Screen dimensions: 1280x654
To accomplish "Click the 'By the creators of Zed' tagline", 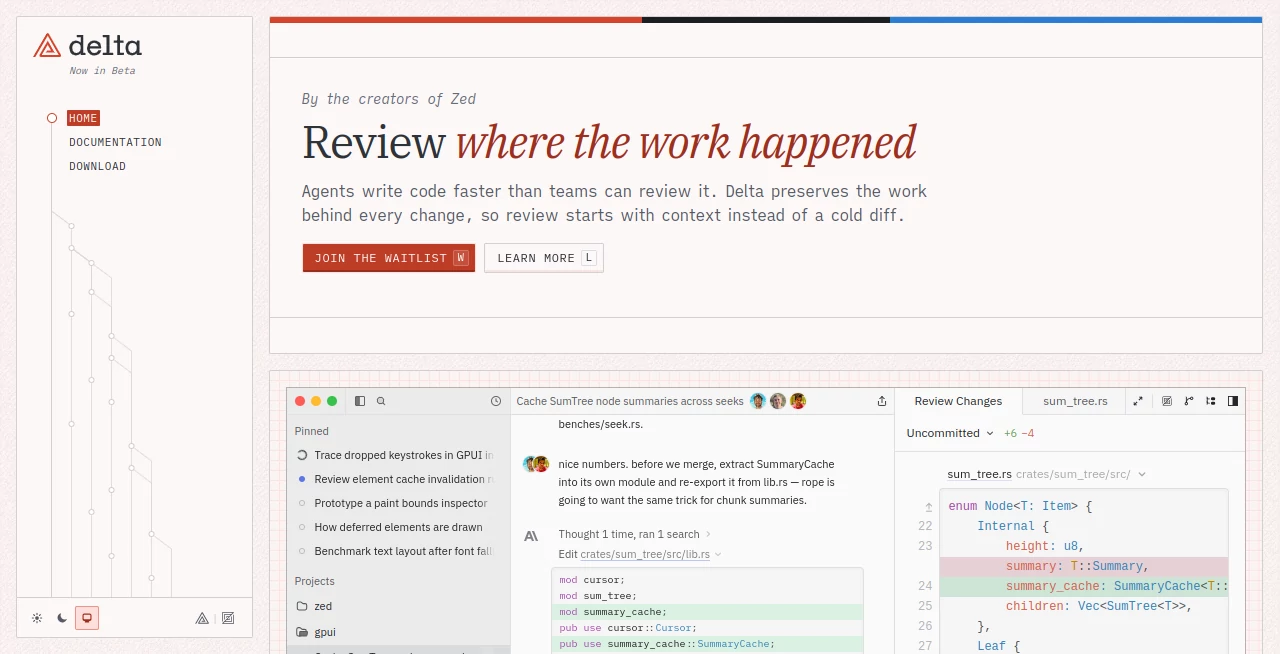I will [x=389, y=99].
